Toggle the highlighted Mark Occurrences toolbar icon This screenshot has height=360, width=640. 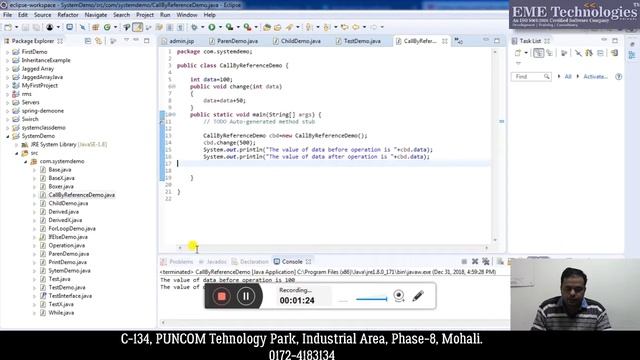138,27
